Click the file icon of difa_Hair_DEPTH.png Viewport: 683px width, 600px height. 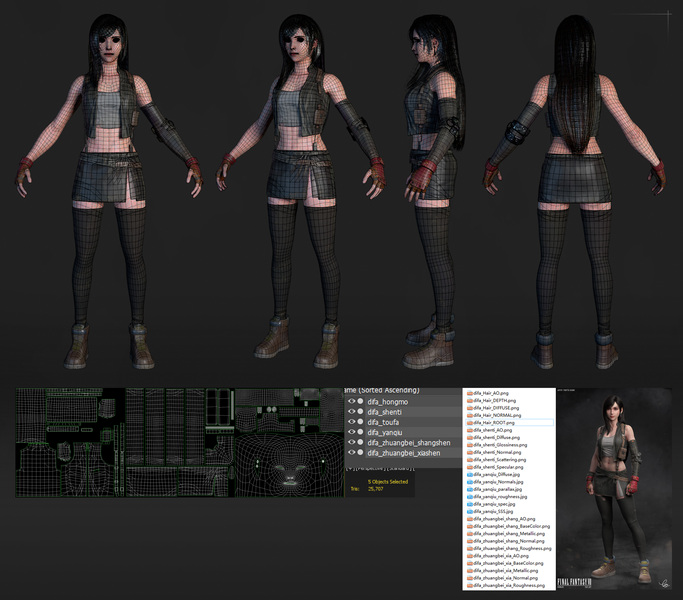(x=470, y=400)
